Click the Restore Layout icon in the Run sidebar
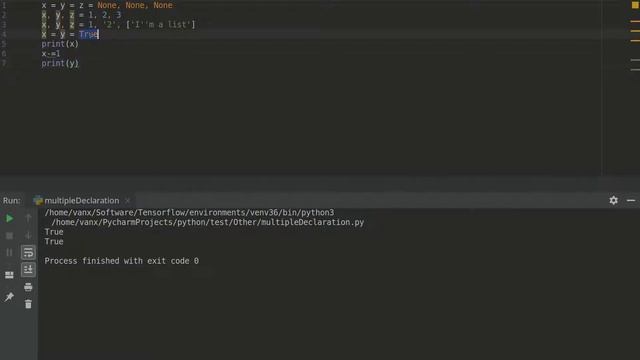640x360 pixels. pos(9,275)
